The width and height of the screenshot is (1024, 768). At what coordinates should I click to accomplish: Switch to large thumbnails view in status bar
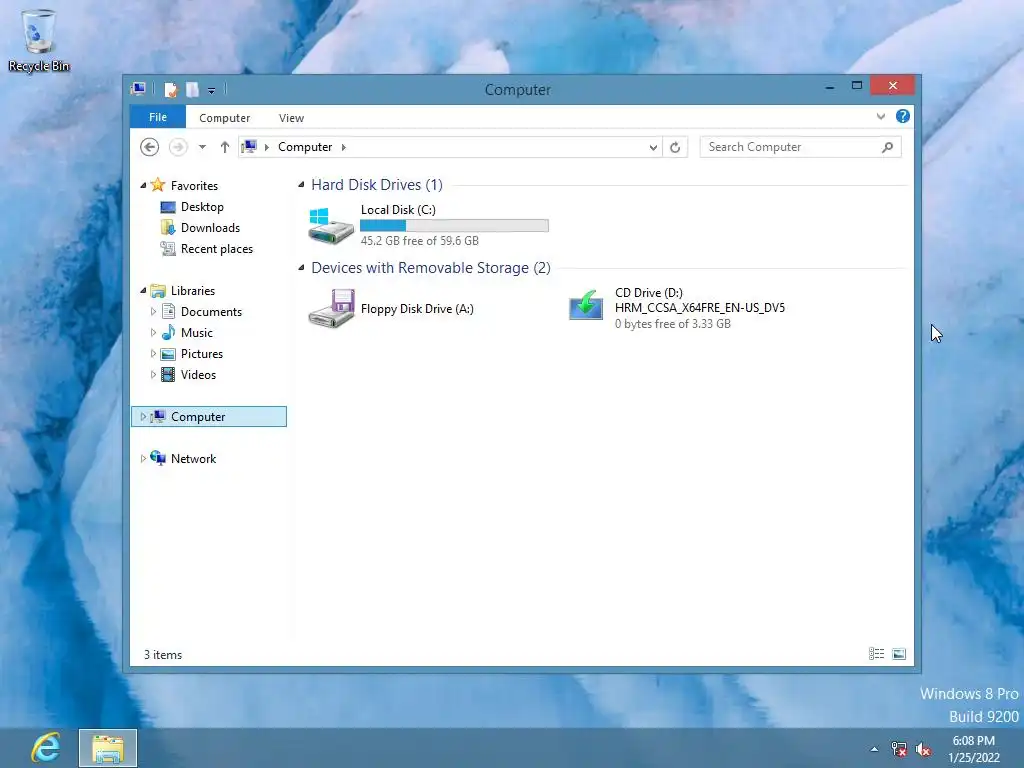pyautogui.click(x=899, y=654)
